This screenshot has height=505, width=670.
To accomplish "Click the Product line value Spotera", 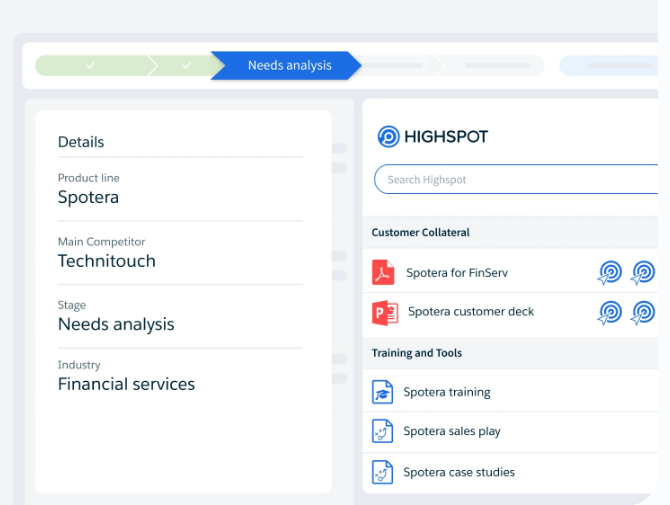I will [88, 197].
